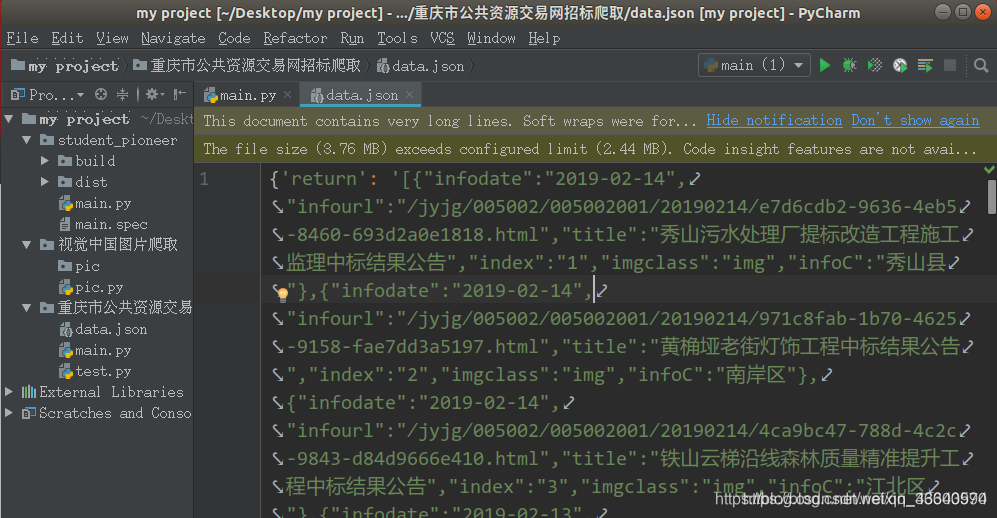
Task: Open the Run menu
Action: [x=352, y=38]
